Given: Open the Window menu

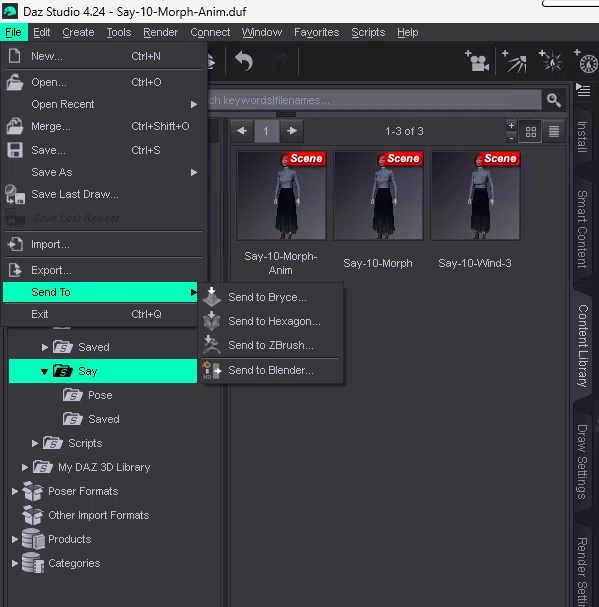Looking at the screenshot, I should coord(262,32).
